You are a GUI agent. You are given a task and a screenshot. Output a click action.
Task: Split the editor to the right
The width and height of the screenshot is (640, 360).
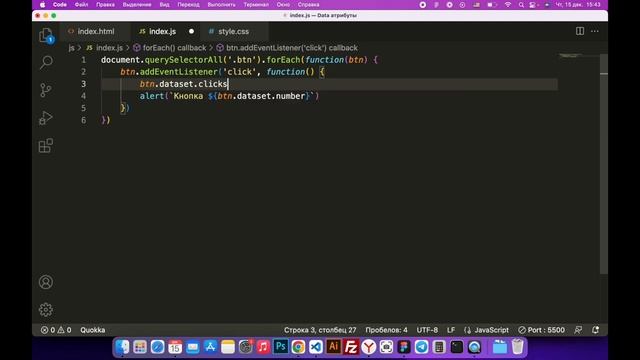(580, 31)
